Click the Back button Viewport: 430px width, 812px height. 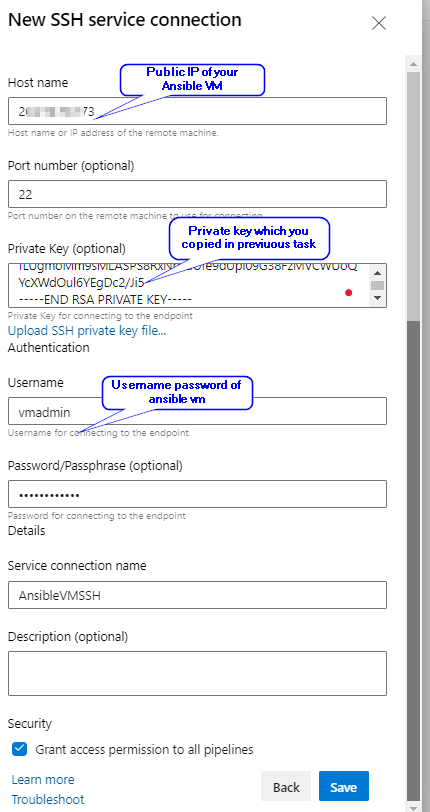286,786
